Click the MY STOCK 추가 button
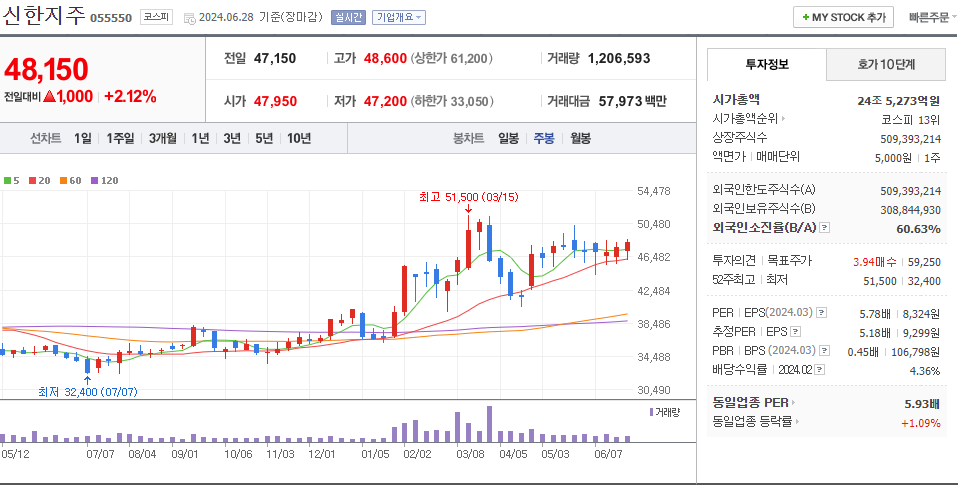961x485 pixels. click(x=843, y=17)
